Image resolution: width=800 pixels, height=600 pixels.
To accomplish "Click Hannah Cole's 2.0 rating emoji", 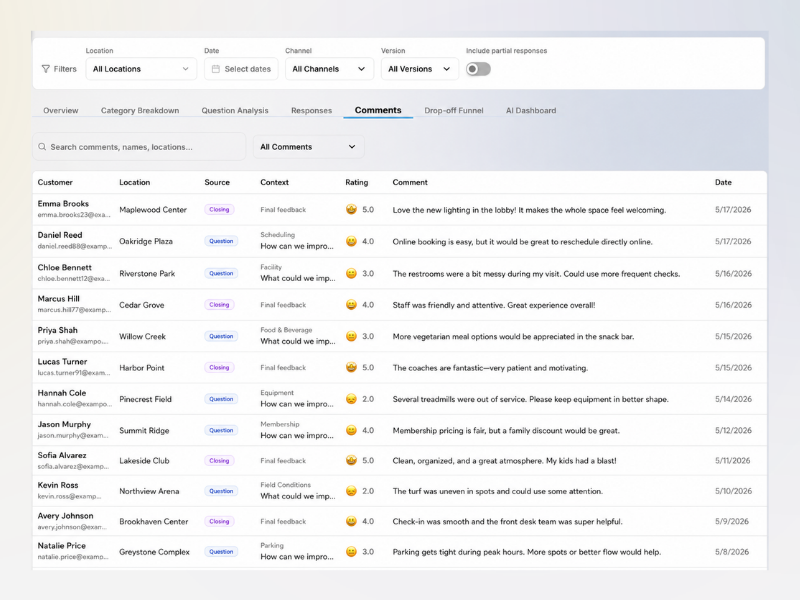I will [351, 399].
